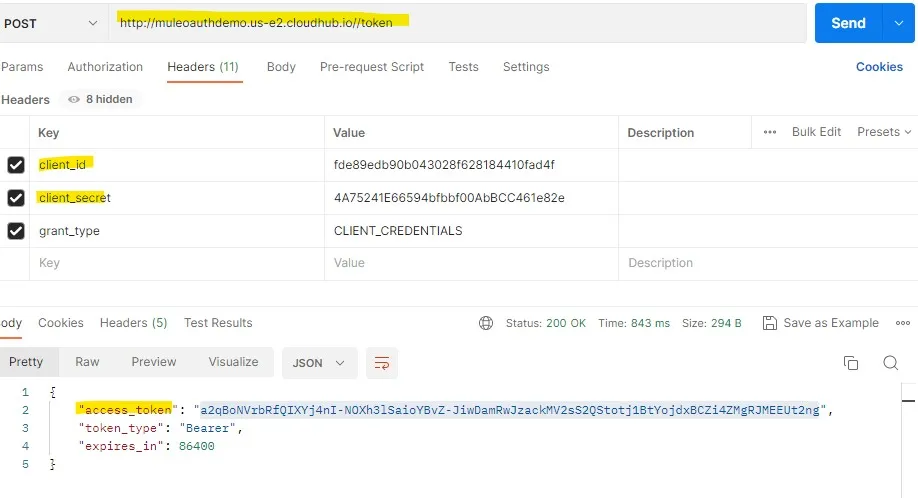
Task: Click the Size 294 B text
Action: coord(711,323)
